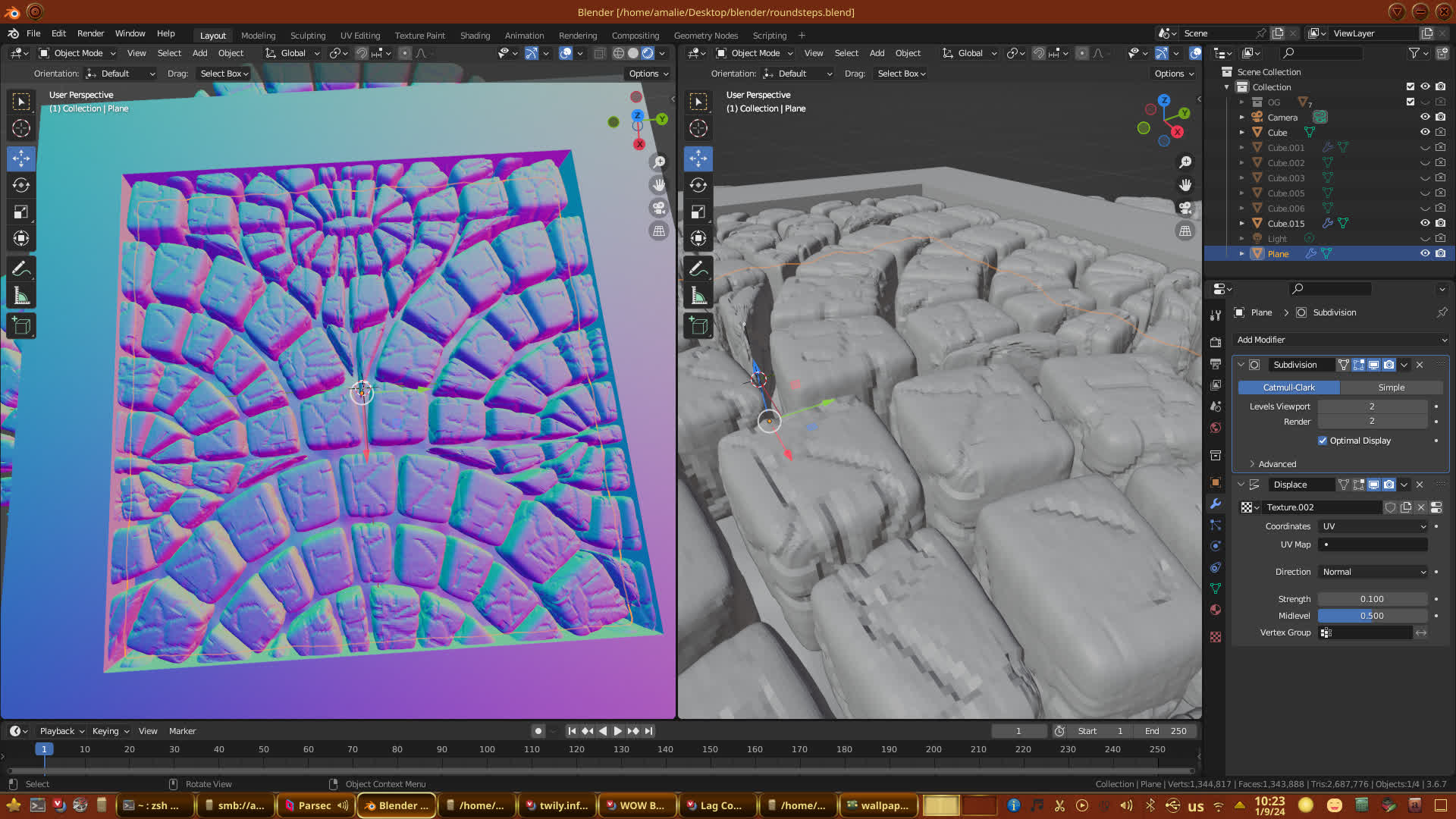This screenshot has width=1456, height=819.
Task: Select the Rotate tool in left viewport
Action: (21, 185)
